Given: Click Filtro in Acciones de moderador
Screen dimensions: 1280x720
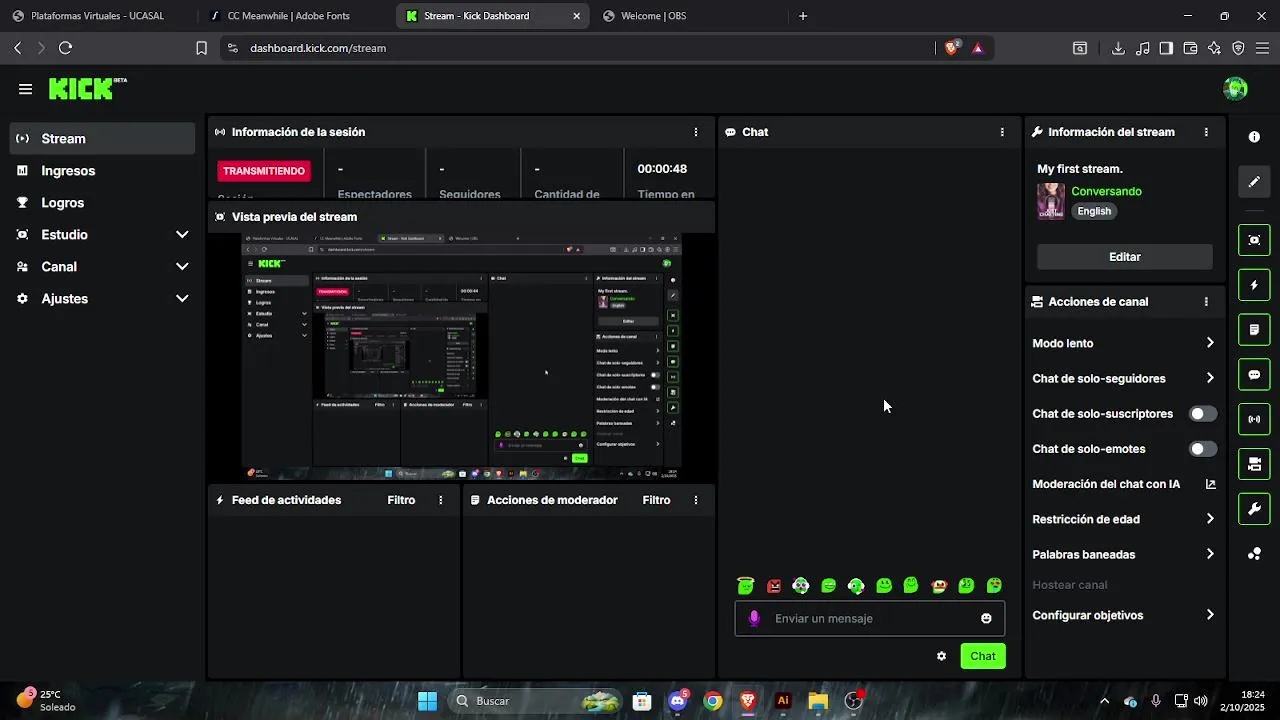Looking at the screenshot, I should pos(656,500).
